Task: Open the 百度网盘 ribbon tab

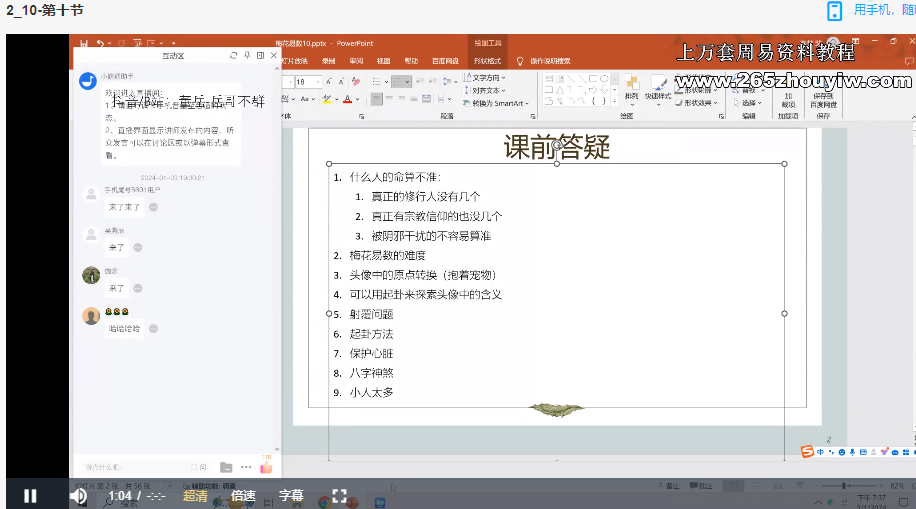Action: point(445,61)
